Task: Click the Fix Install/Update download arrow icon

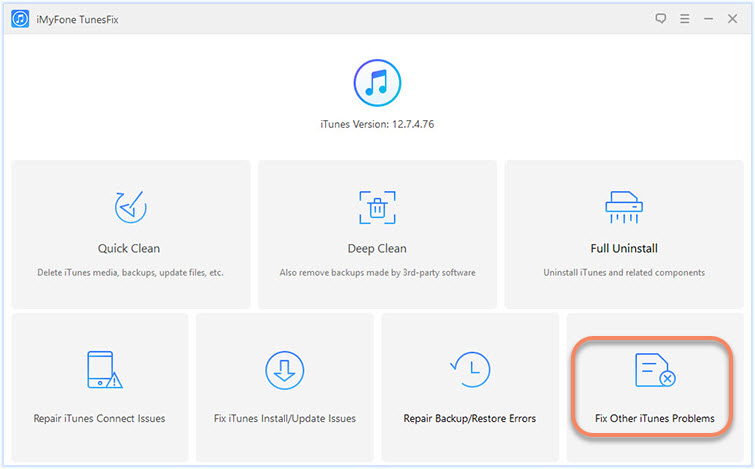Action: pos(284,371)
